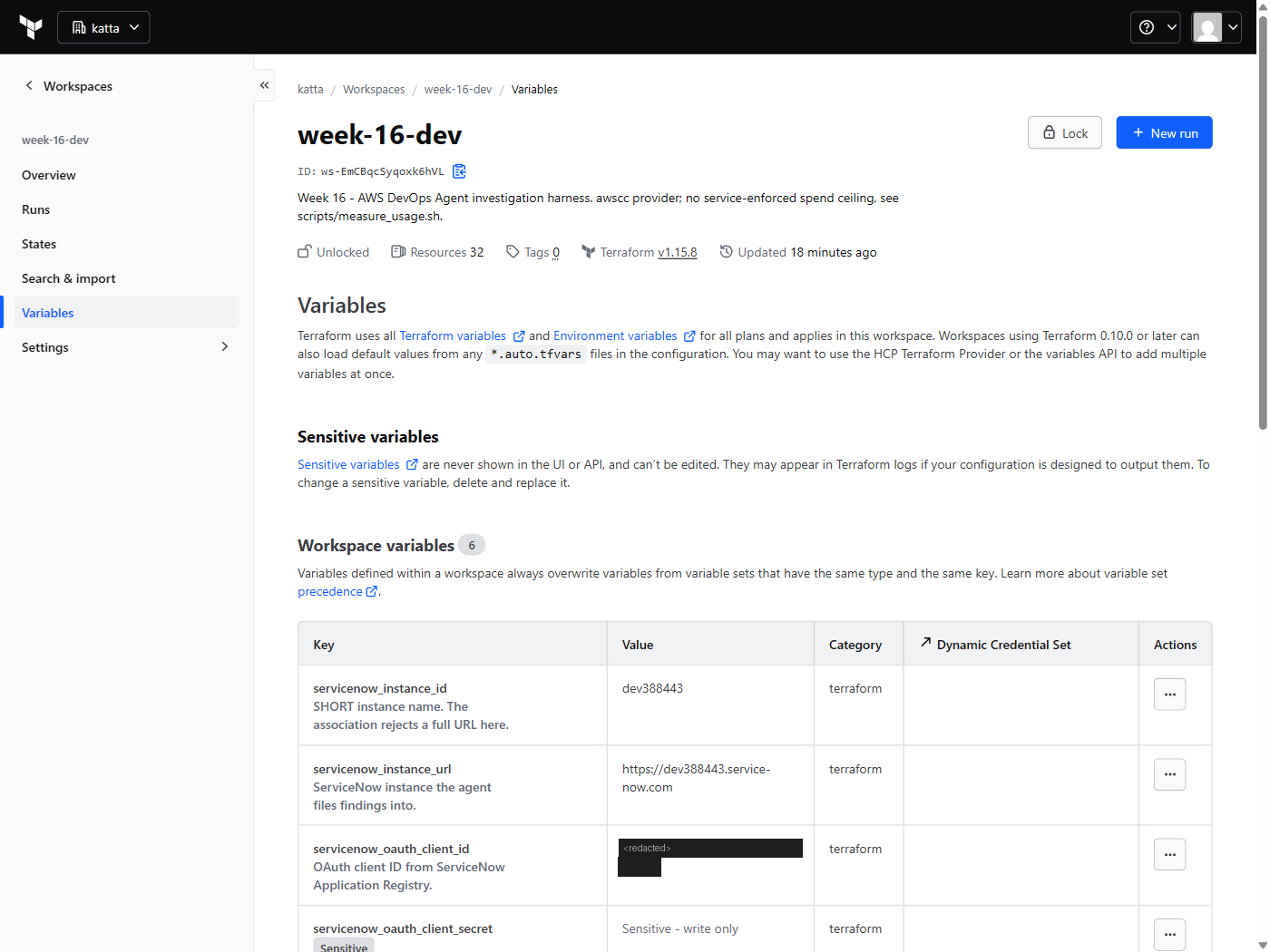Click the scrollbar down arrow

[1263, 945]
